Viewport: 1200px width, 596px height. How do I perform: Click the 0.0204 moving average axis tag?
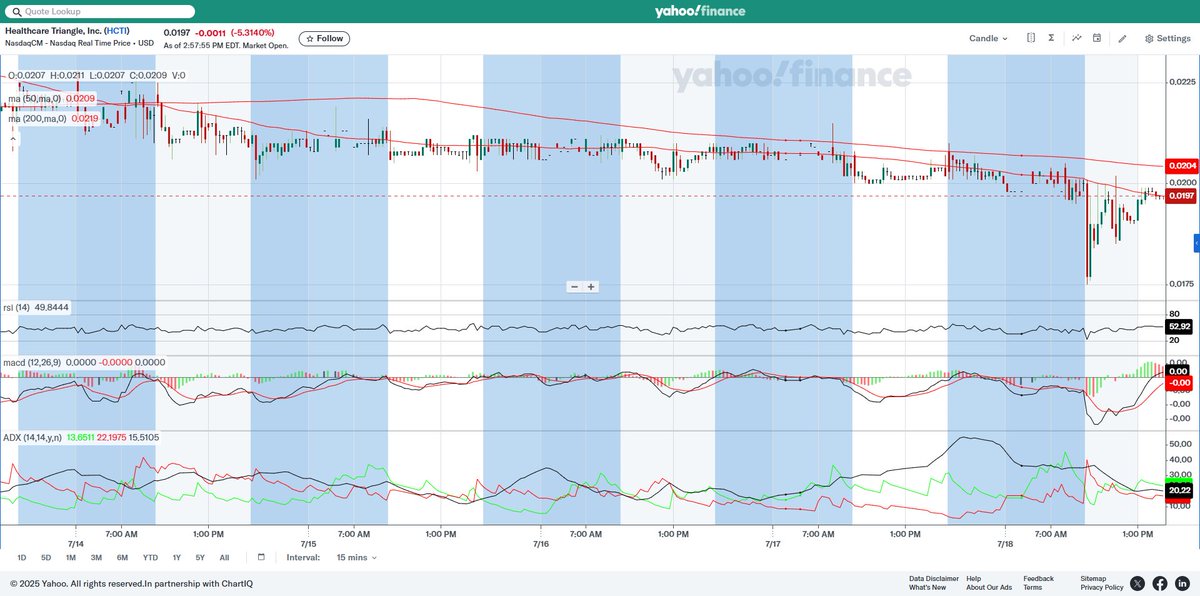coord(1181,166)
